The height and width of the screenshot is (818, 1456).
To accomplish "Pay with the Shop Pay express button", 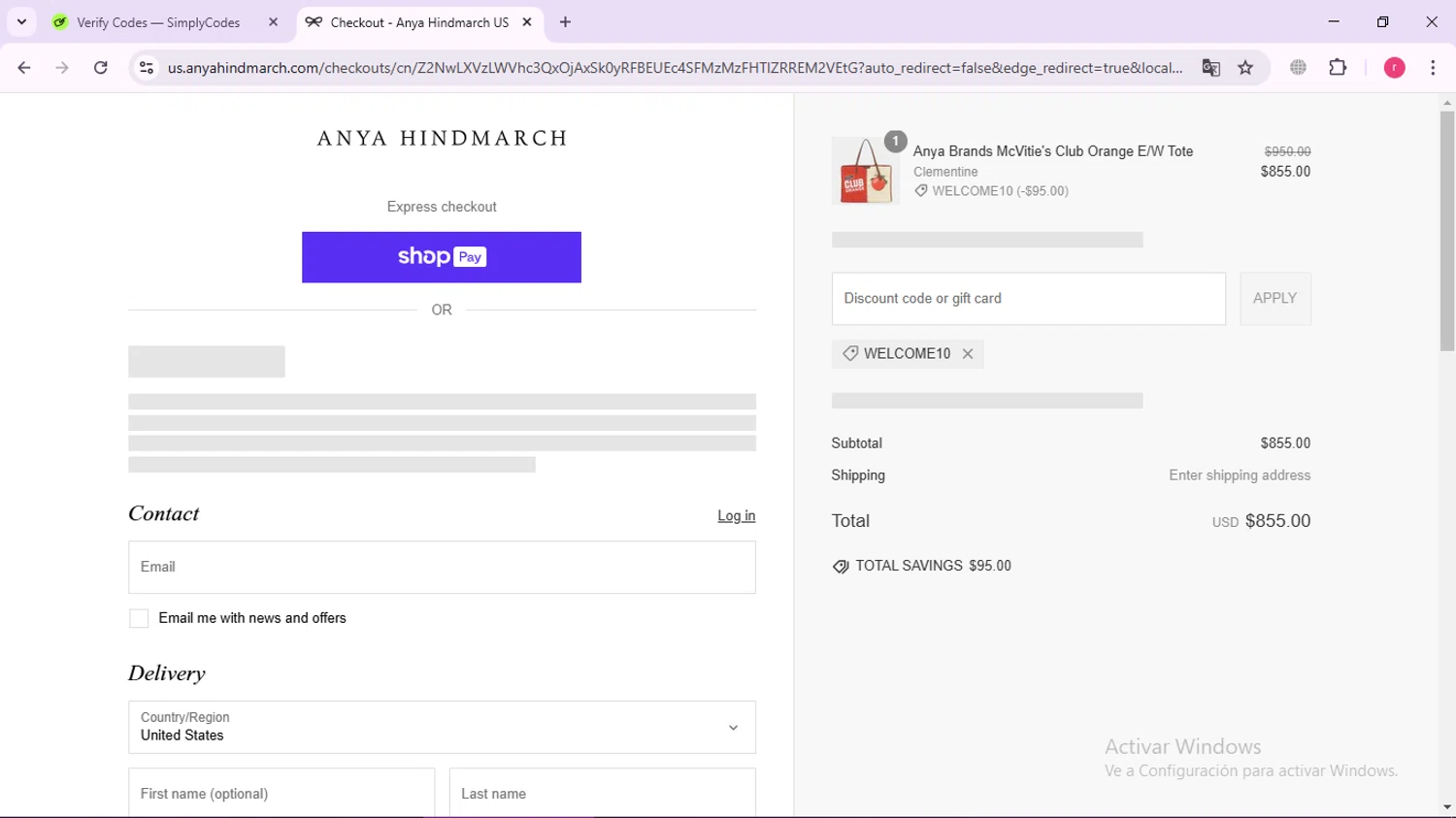I will [442, 257].
